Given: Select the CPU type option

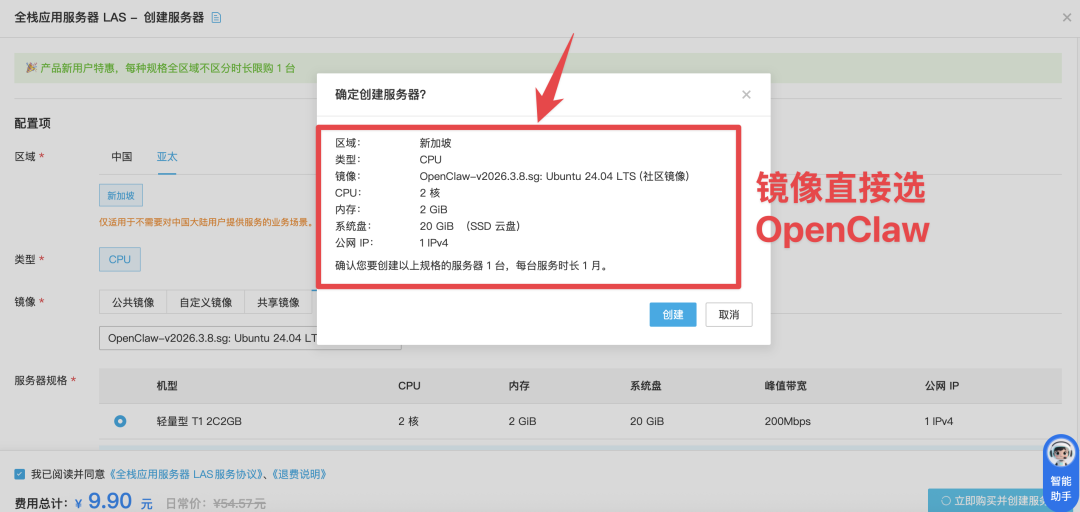Looking at the screenshot, I should tap(120, 259).
